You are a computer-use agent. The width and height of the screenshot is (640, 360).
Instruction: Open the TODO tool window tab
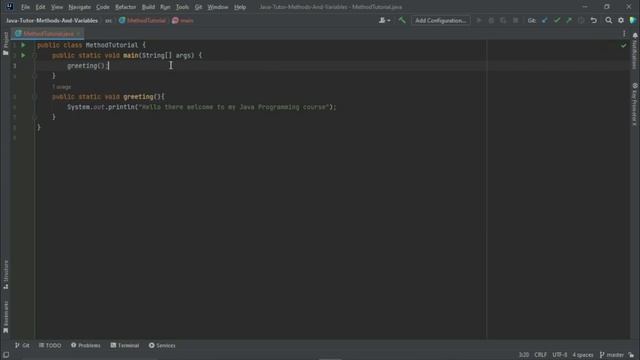coord(50,345)
